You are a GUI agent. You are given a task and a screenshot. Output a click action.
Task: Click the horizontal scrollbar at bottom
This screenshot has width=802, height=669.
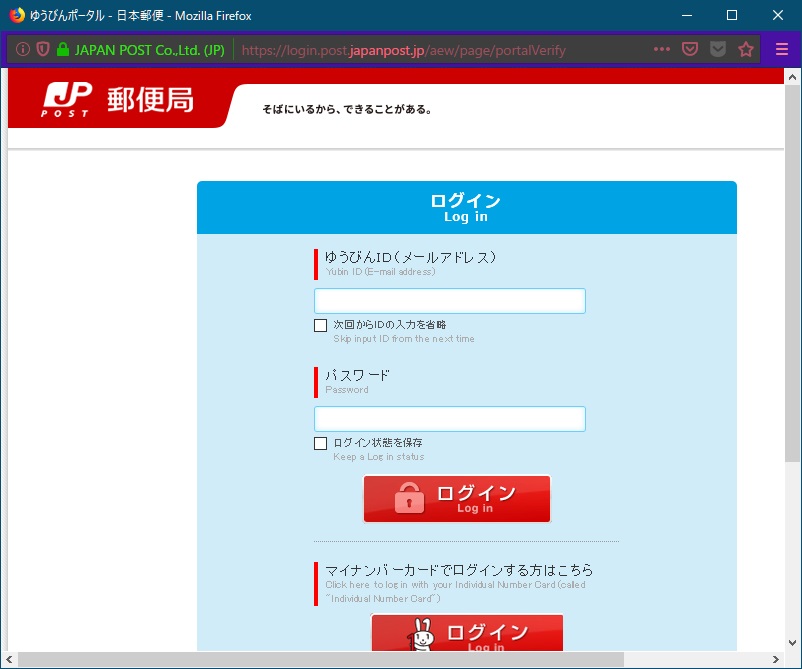pos(320,659)
